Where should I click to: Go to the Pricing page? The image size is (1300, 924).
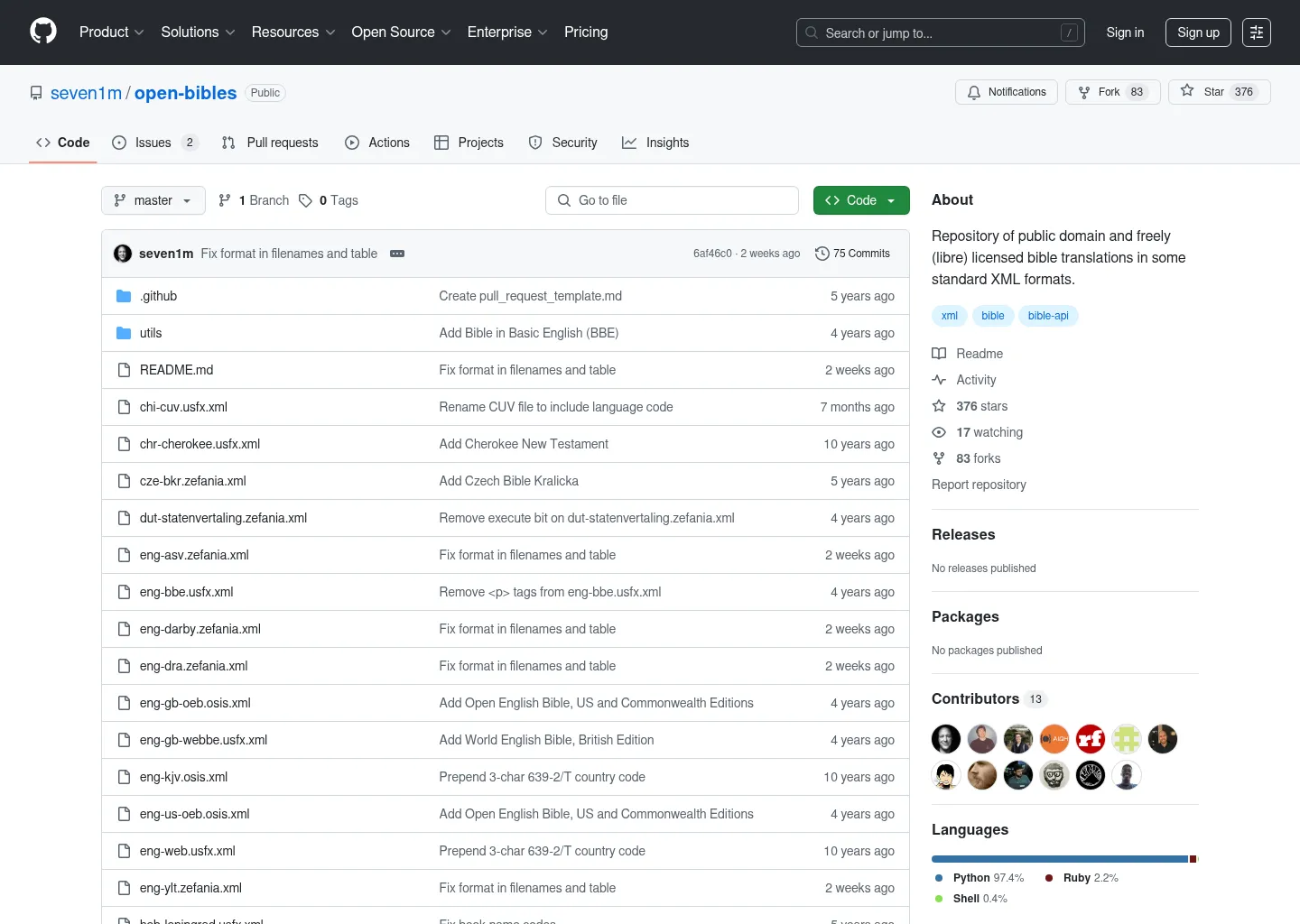[586, 32]
